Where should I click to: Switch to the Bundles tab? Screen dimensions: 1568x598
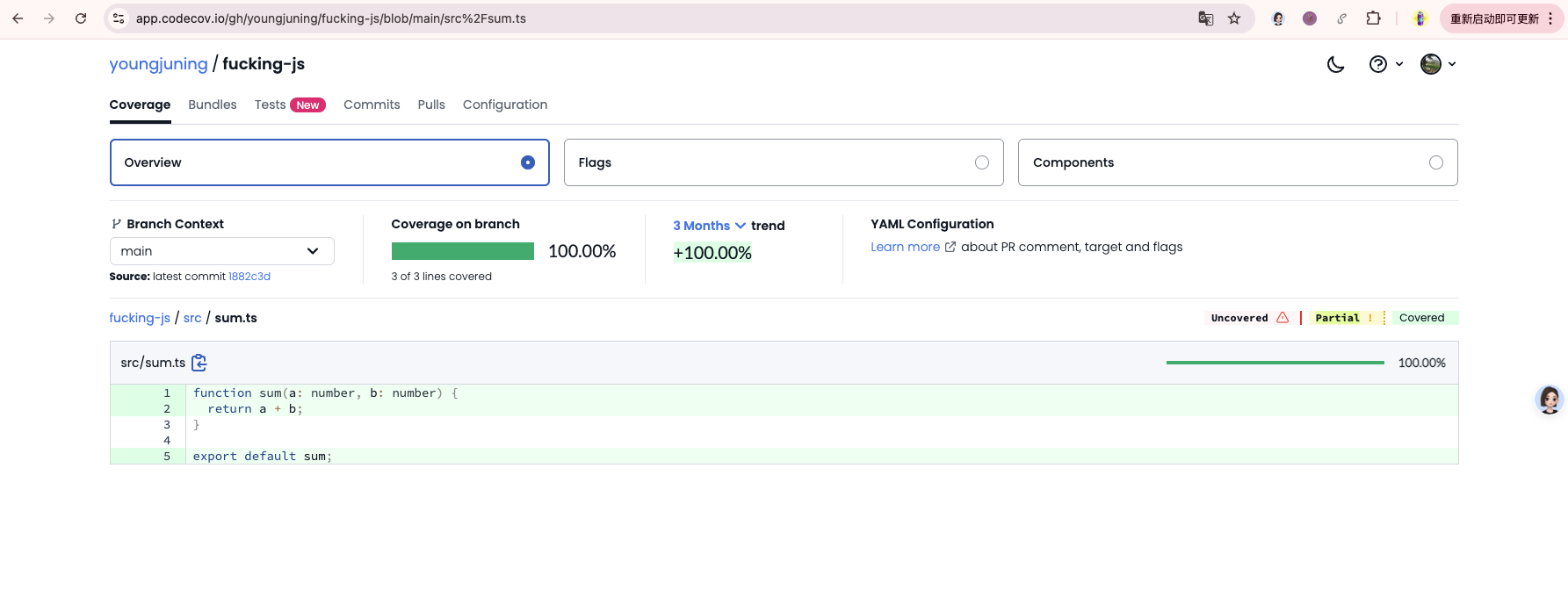(x=213, y=104)
